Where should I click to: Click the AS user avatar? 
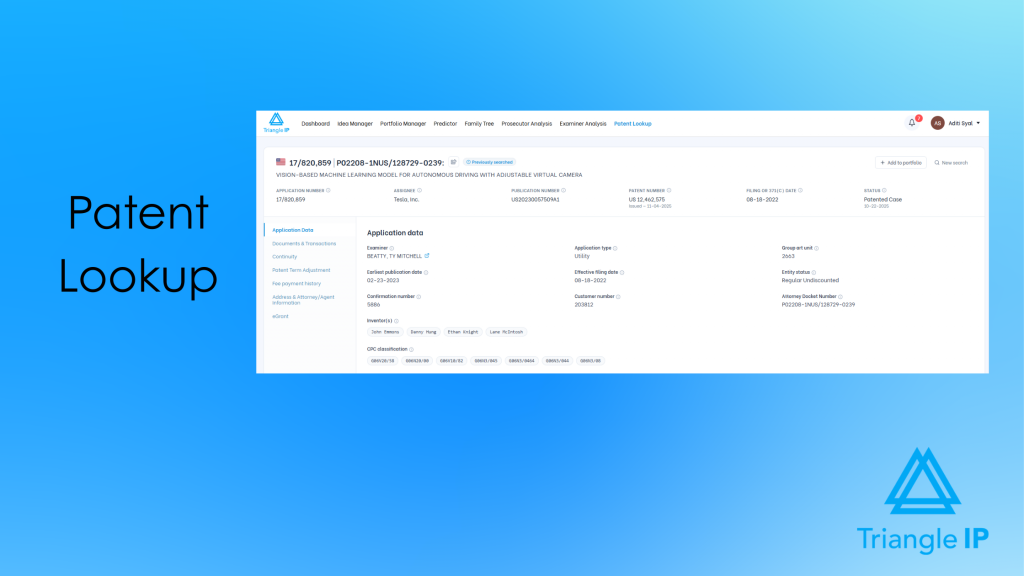point(937,123)
